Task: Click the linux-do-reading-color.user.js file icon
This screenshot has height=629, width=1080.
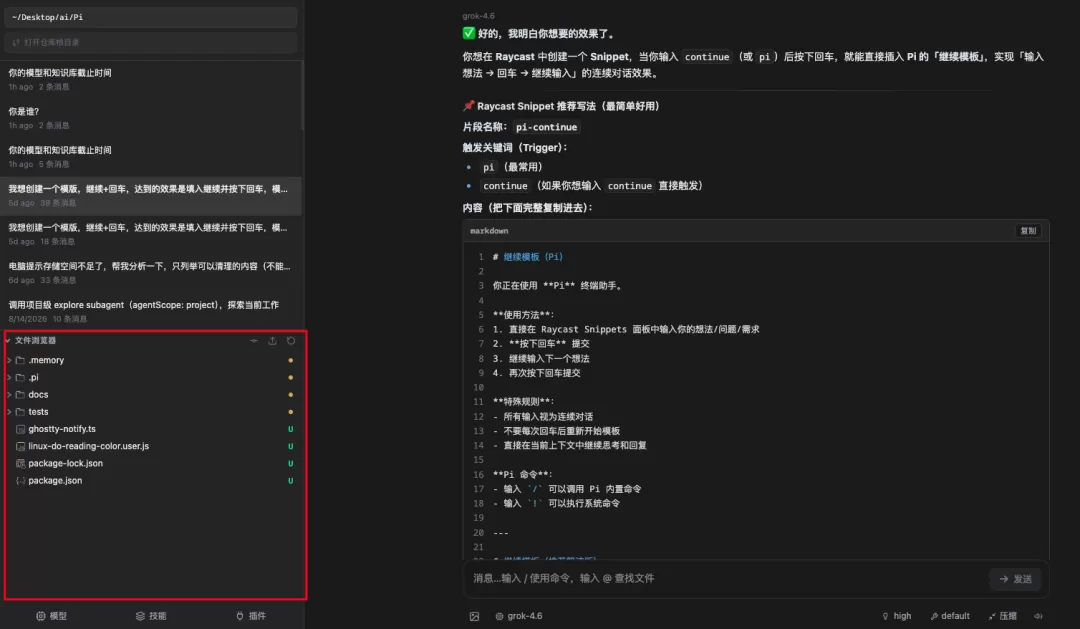Action: coord(20,446)
